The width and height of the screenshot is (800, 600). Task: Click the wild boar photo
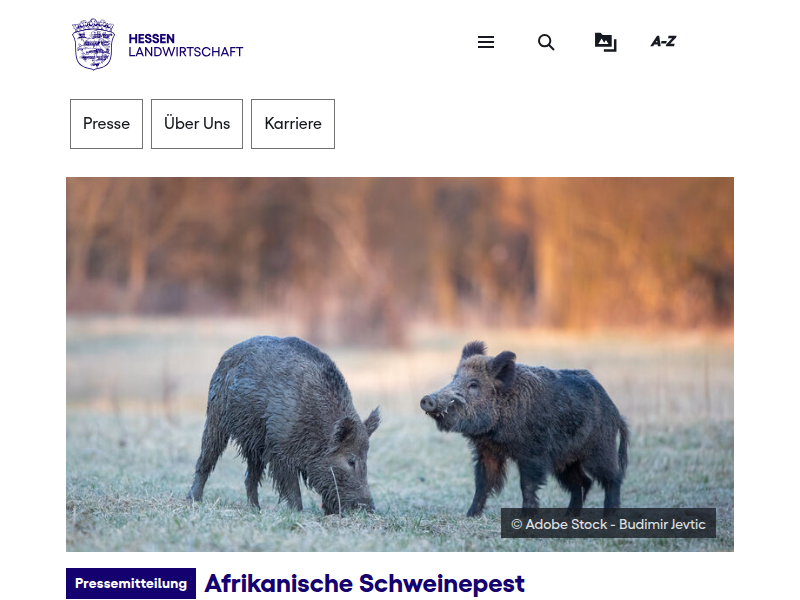(400, 364)
